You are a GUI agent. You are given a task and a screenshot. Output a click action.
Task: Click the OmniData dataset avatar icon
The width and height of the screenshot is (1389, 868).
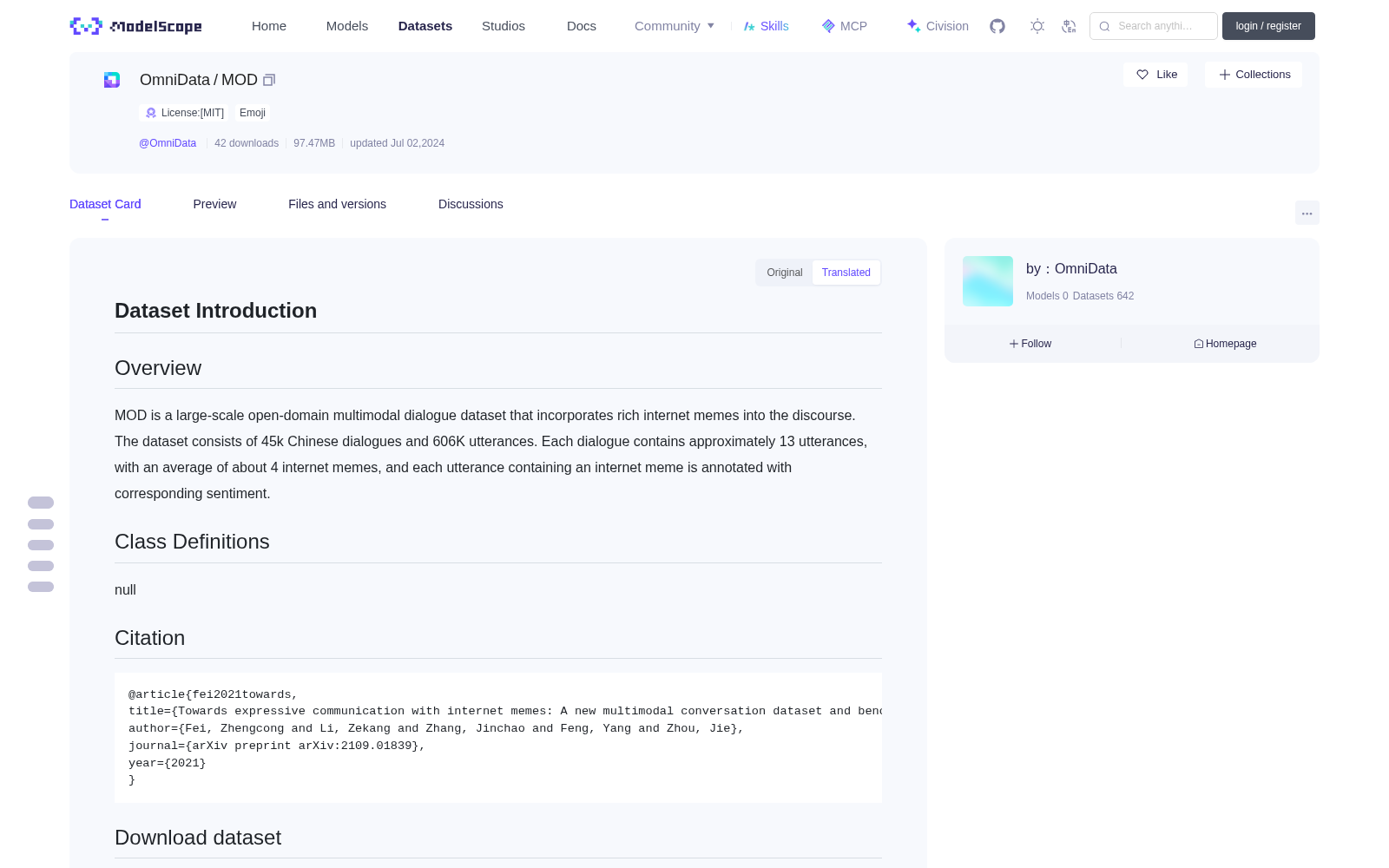(x=112, y=80)
